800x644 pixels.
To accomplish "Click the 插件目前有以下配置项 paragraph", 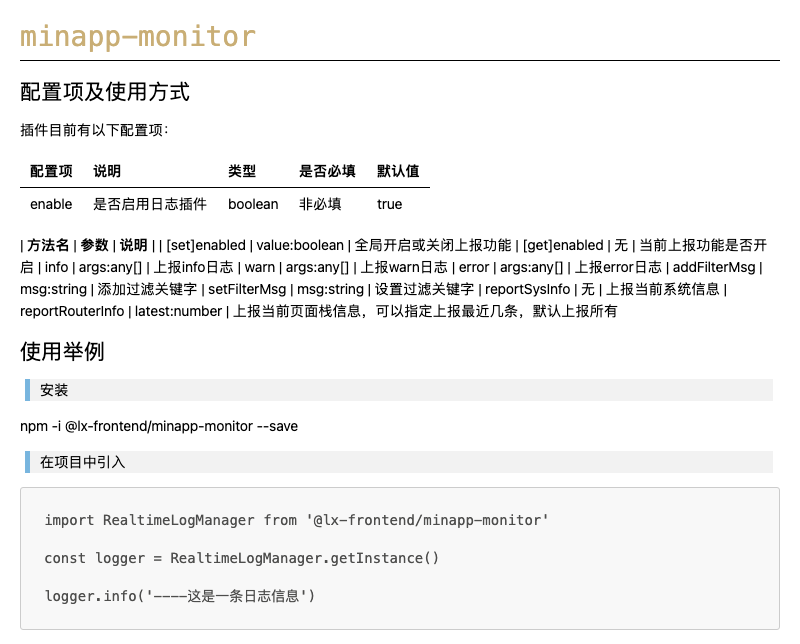I will click(94, 130).
